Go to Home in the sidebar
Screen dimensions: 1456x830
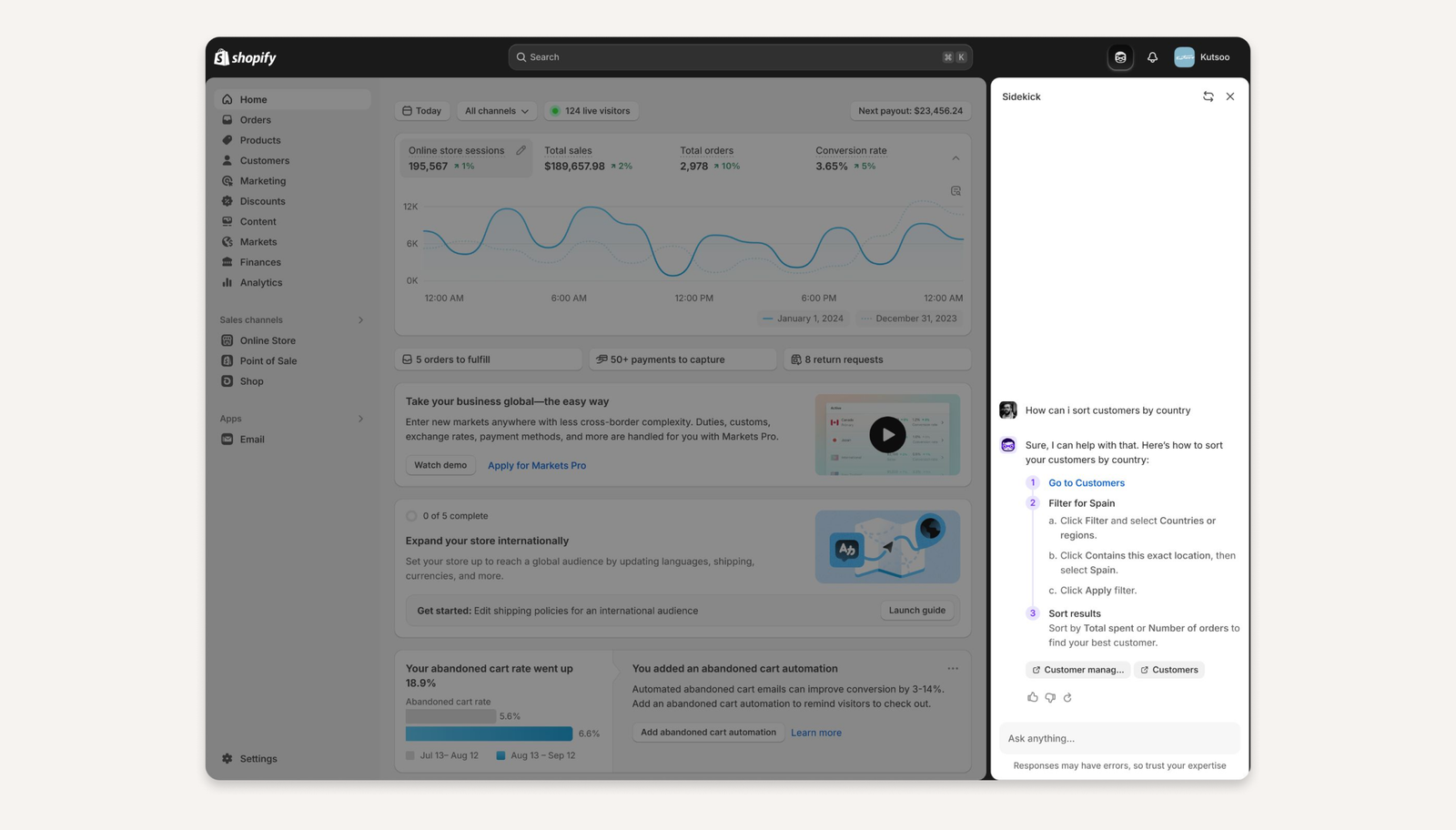click(293, 99)
